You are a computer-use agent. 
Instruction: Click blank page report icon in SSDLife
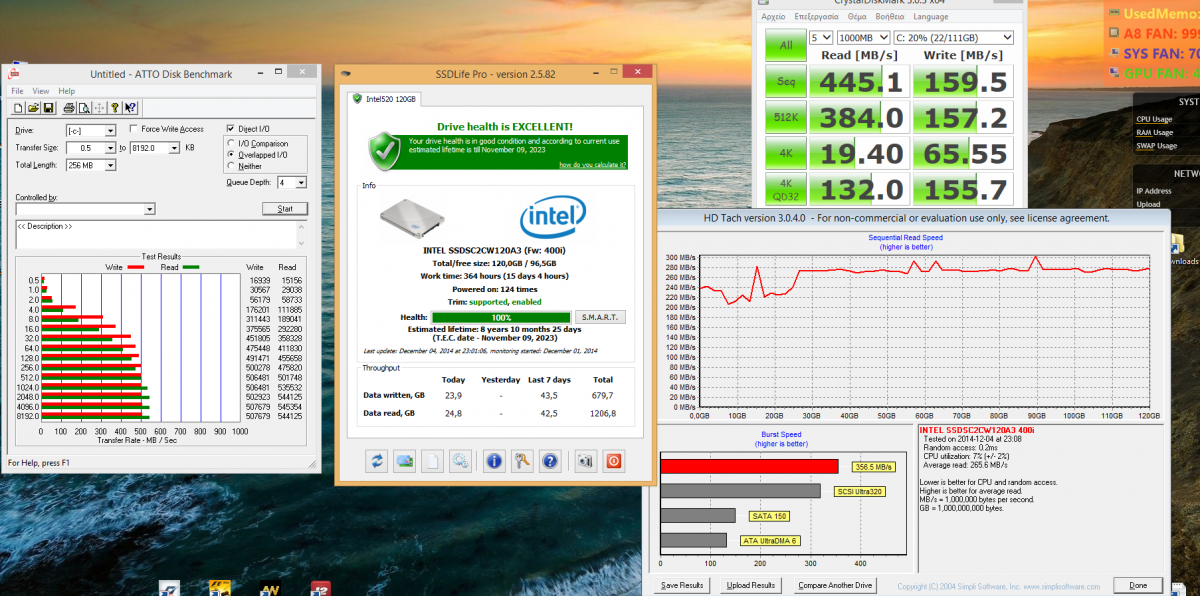point(432,461)
